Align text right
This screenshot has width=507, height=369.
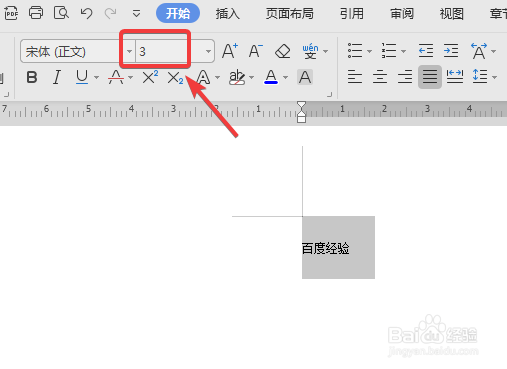click(x=405, y=77)
